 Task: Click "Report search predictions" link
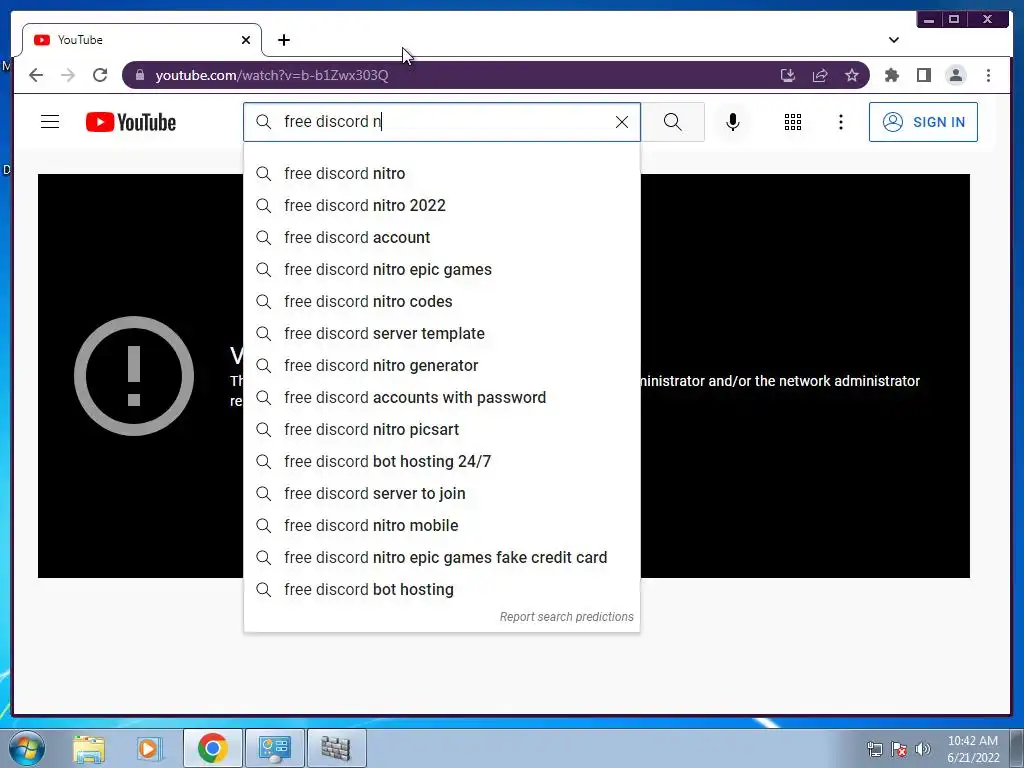tap(566, 617)
